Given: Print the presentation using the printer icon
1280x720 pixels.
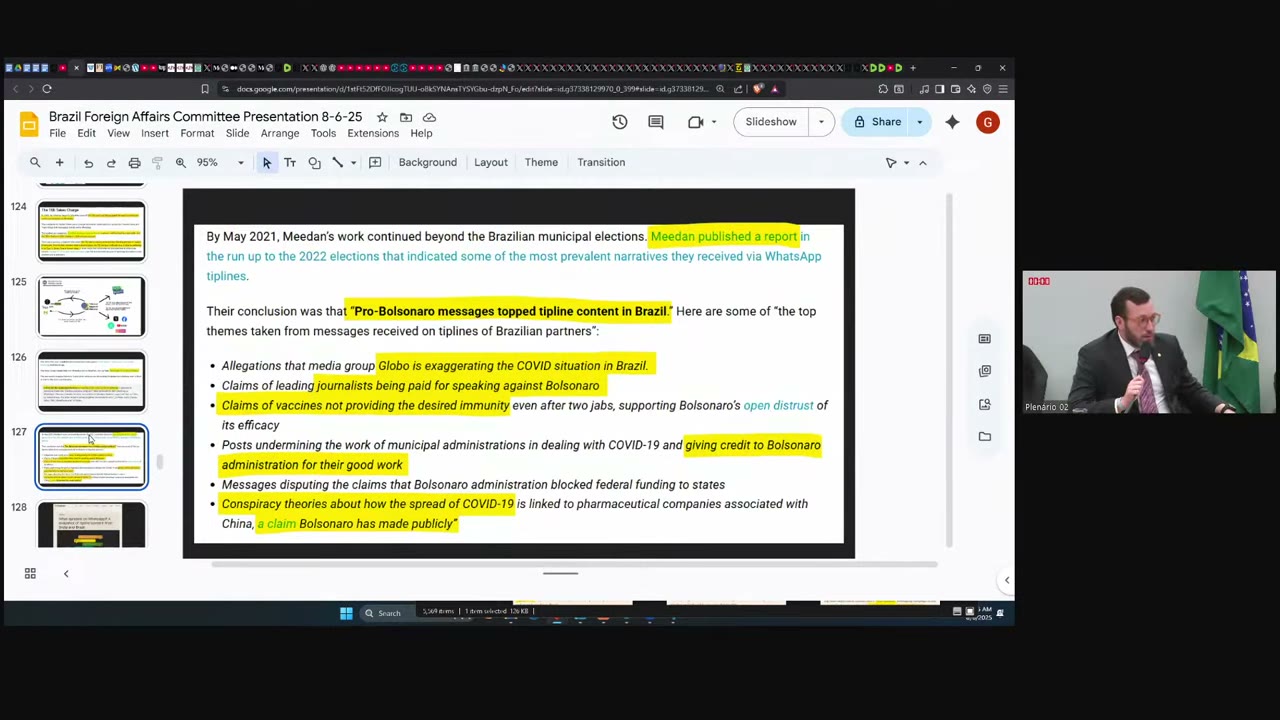Looking at the screenshot, I should tap(134, 163).
